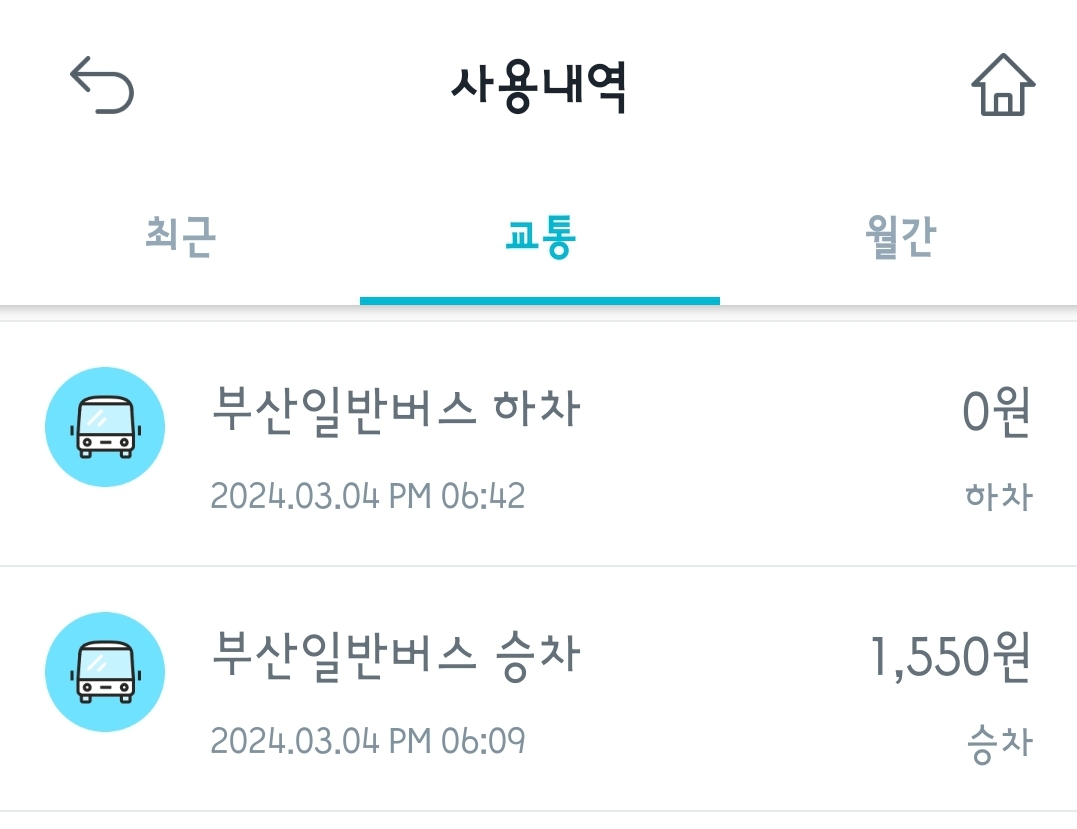
Task: Tap the back arrow icon
Action: 101,85
